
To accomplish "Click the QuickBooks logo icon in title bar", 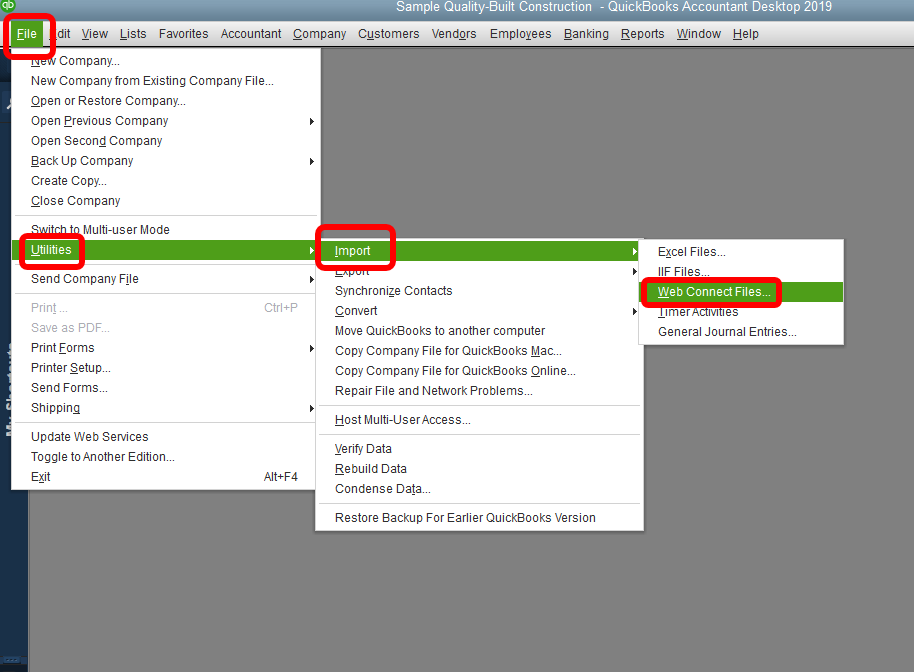I will tap(8, 5).
